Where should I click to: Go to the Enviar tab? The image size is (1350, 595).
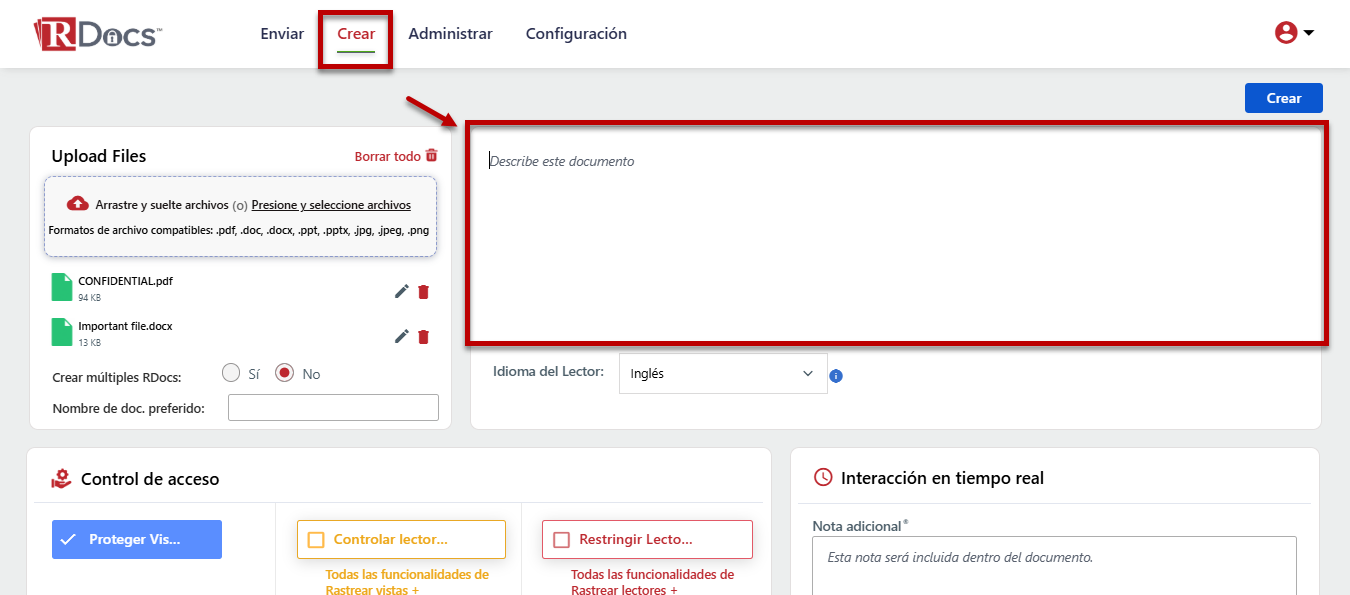click(282, 34)
